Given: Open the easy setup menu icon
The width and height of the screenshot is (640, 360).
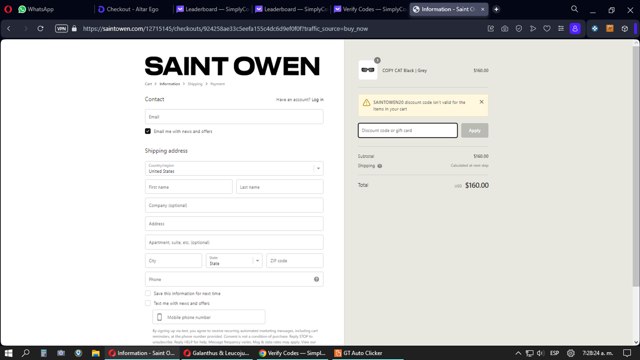Looking at the screenshot, I should click(x=561, y=29).
